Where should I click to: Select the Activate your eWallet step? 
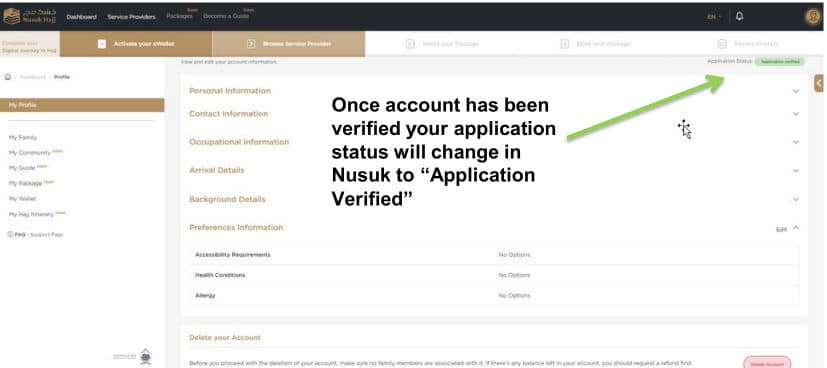pos(136,44)
